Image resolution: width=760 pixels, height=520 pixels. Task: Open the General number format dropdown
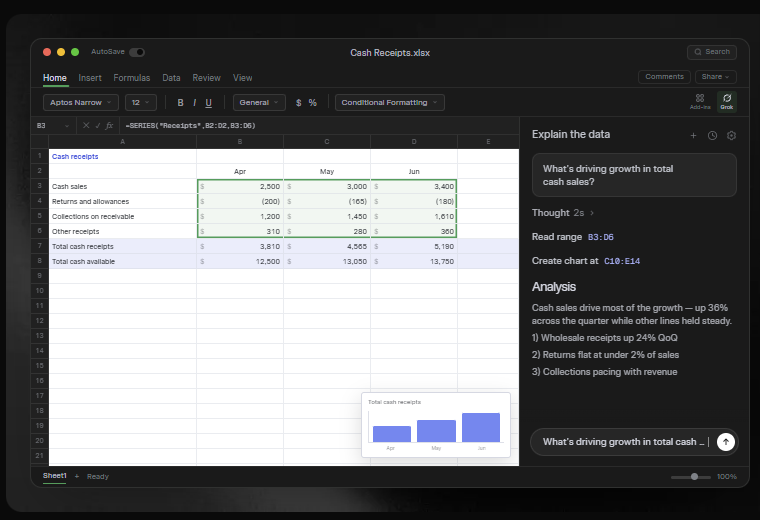point(259,103)
